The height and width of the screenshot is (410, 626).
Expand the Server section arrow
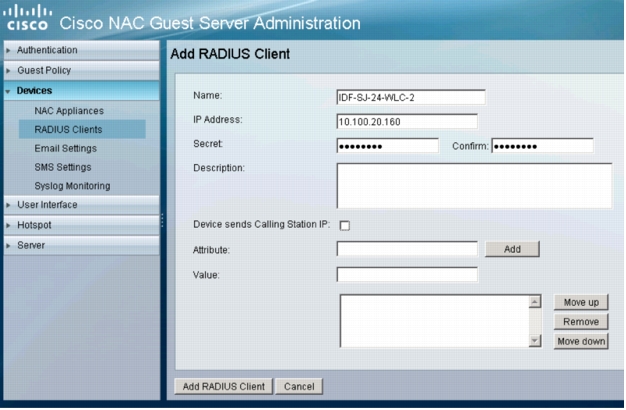tap(8, 246)
